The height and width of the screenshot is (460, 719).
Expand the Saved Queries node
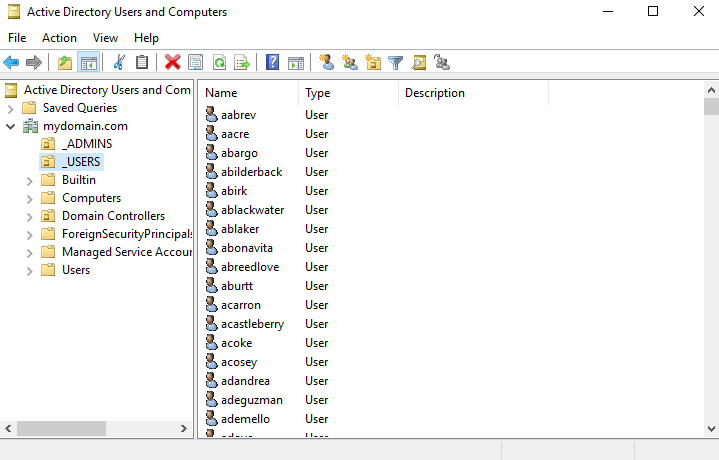11,109
